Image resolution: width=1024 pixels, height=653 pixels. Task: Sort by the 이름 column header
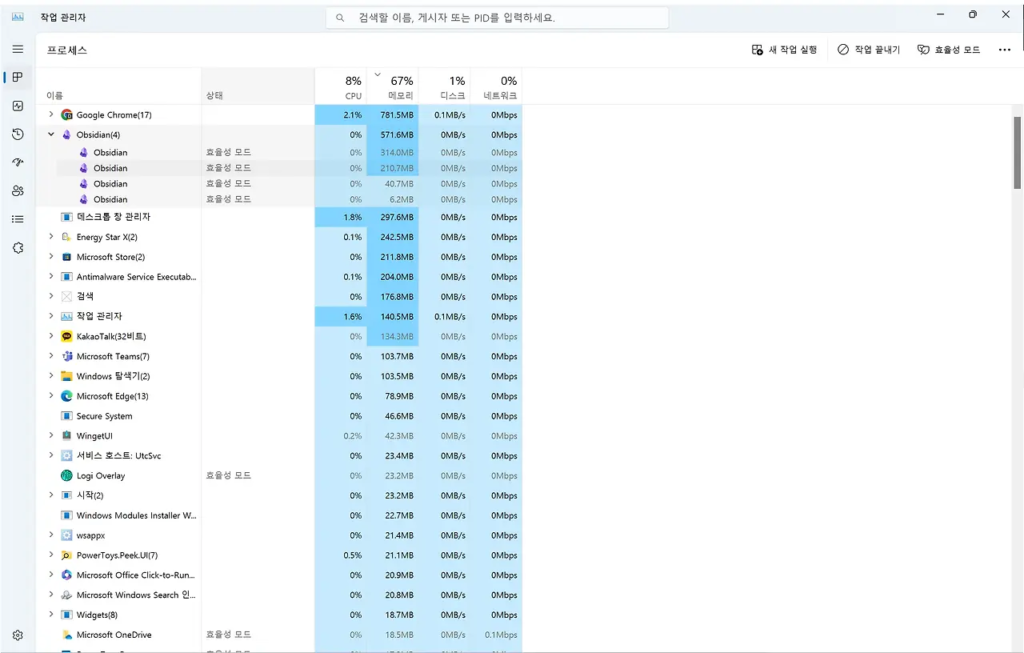click(118, 86)
